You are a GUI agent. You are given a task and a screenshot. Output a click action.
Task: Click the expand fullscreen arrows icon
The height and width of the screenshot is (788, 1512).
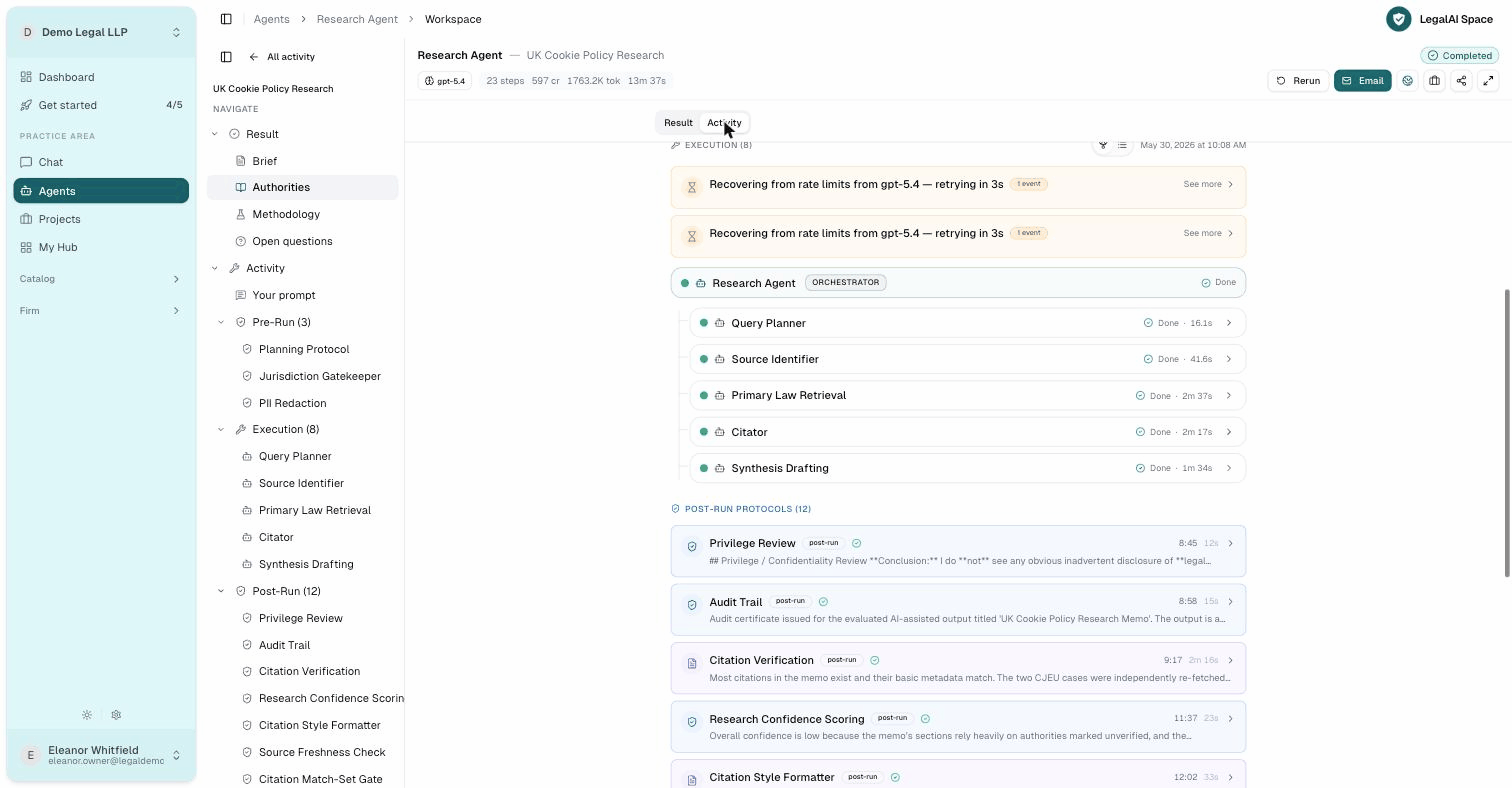(1489, 81)
